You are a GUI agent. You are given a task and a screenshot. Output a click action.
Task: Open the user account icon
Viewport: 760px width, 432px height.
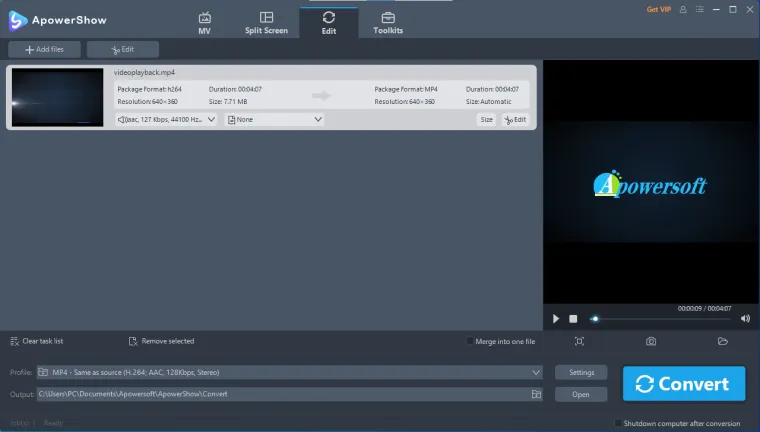pyautogui.click(x=683, y=9)
